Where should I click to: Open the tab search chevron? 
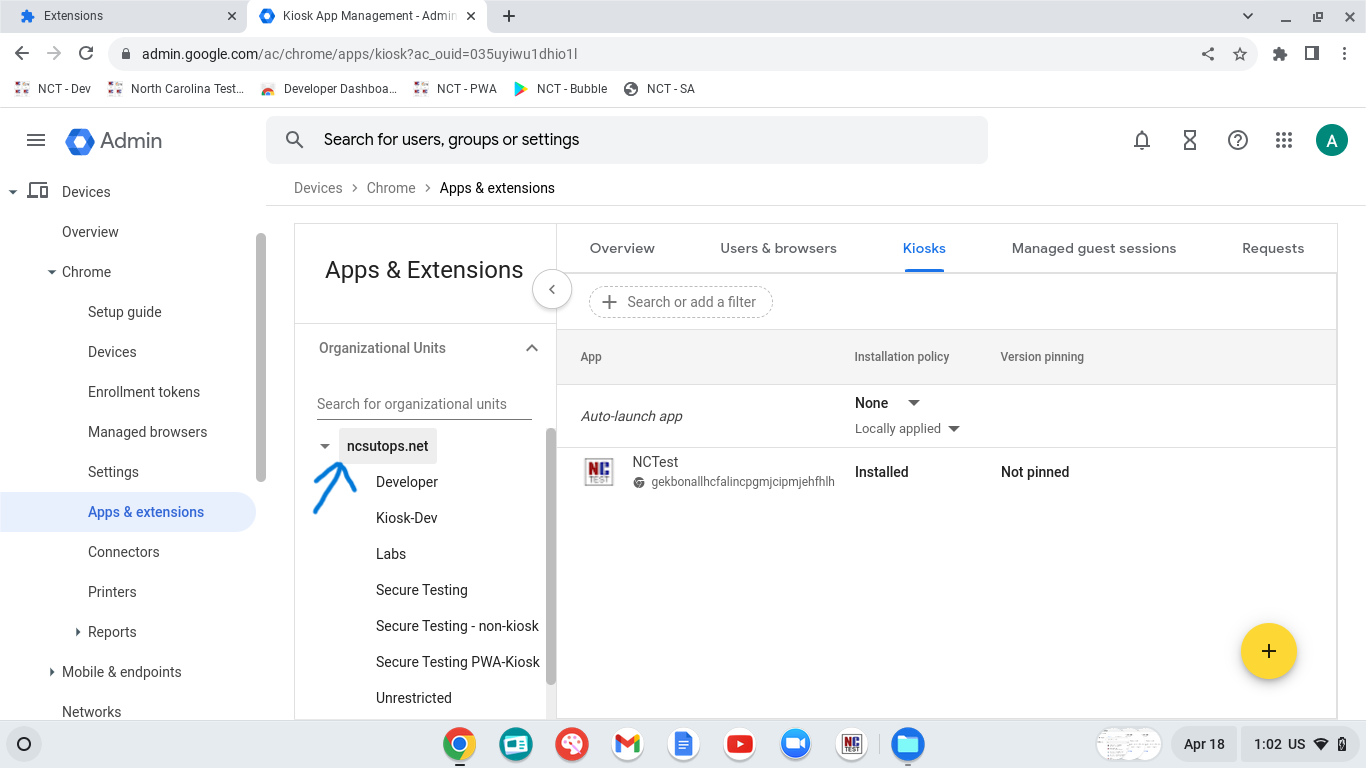click(1248, 16)
